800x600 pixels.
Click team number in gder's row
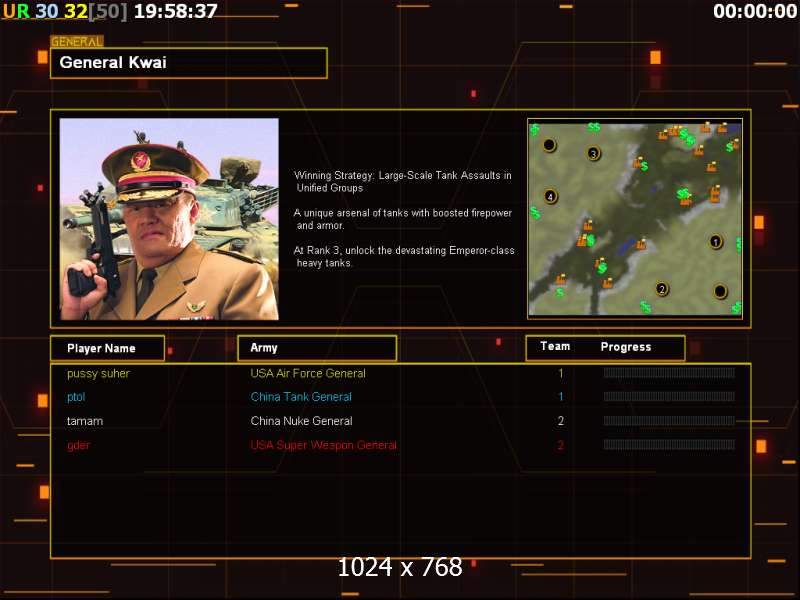[x=561, y=445]
